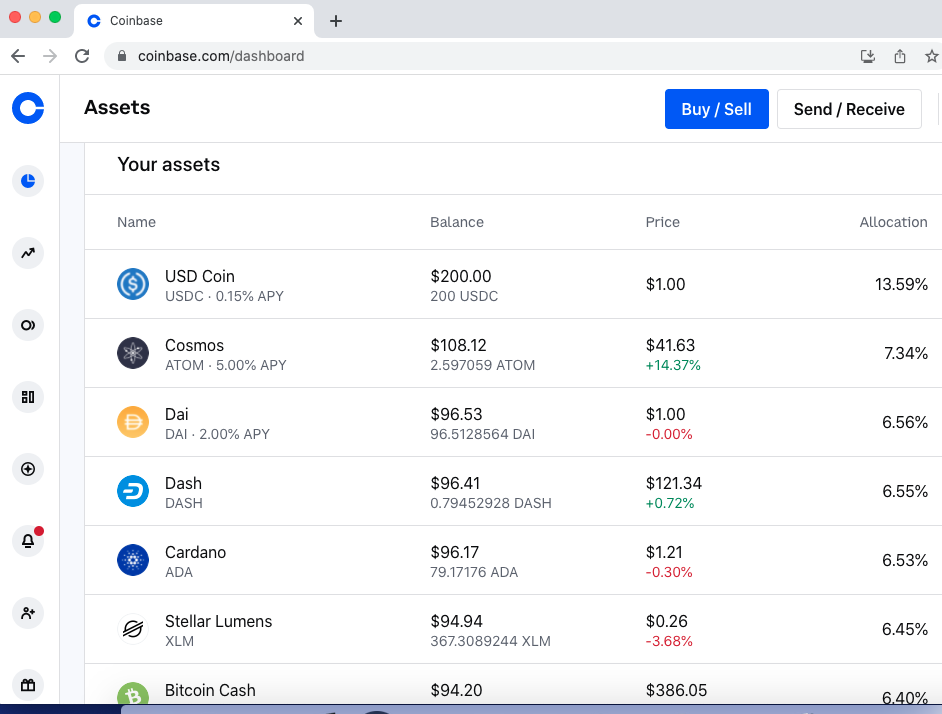The image size is (942, 714).
Task: Click the 2.597059 ATOM balance
Action: pyautogui.click(x=482, y=365)
